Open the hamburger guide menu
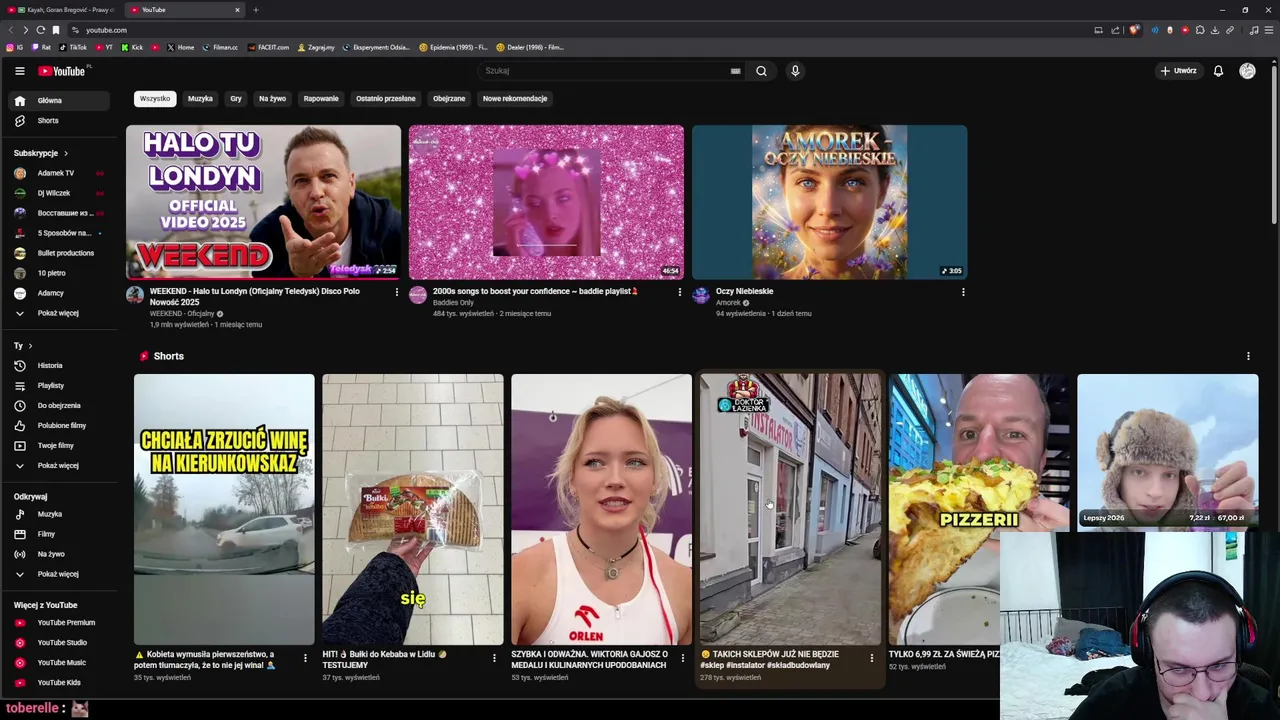Screen dimensions: 1280x720 coord(19,71)
